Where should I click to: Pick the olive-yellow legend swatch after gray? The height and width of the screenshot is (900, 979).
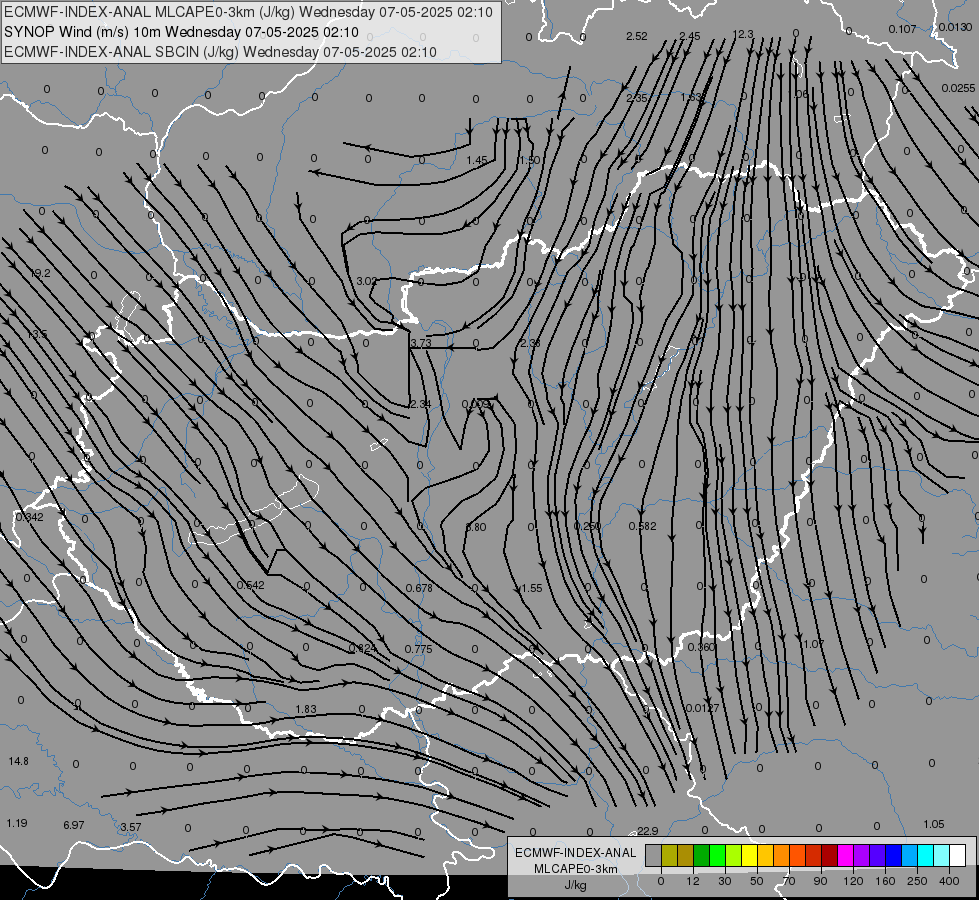669,855
